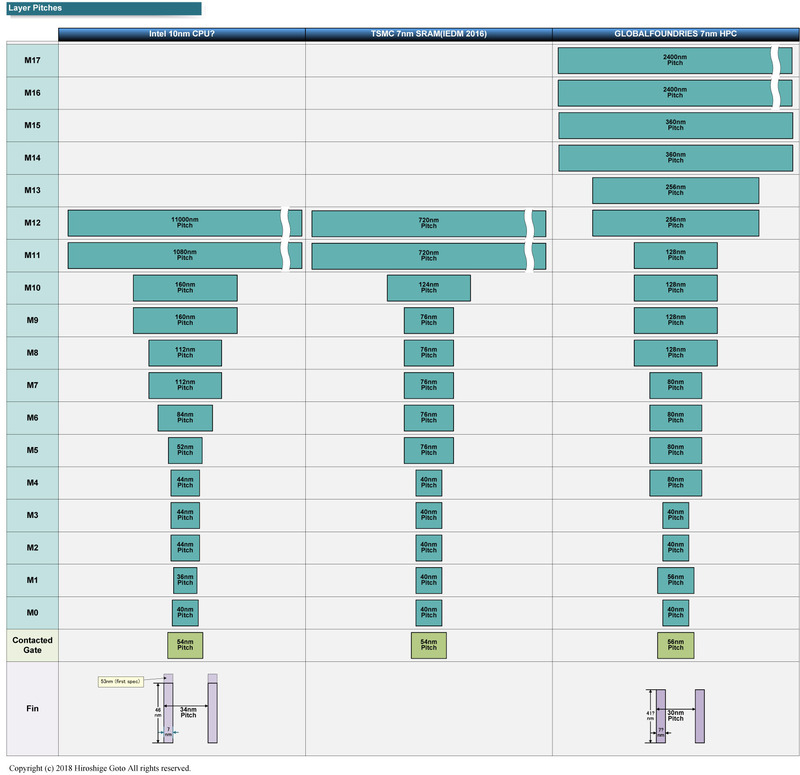The width and height of the screenshot is (800, 775).
Task: Click the M11 row label
Action: pyautogui.click(x=32, y=256)
